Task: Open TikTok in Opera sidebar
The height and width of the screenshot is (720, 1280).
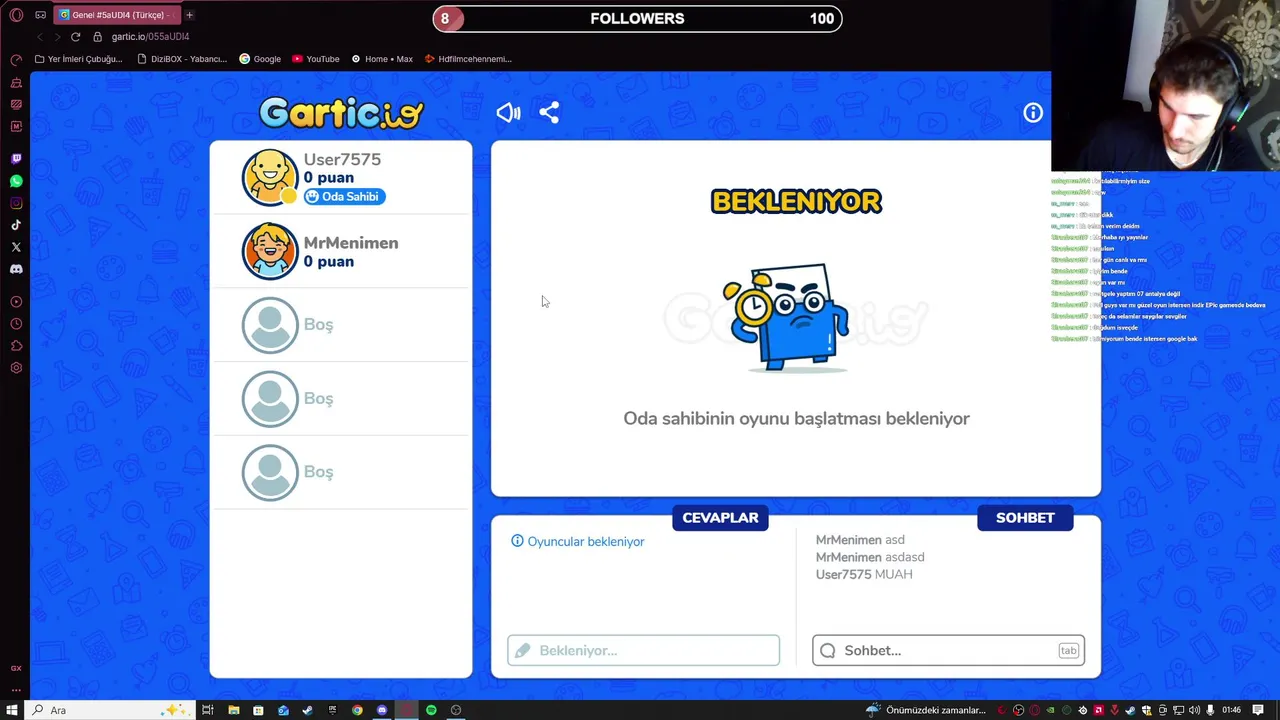Action: tap(16, 225)
